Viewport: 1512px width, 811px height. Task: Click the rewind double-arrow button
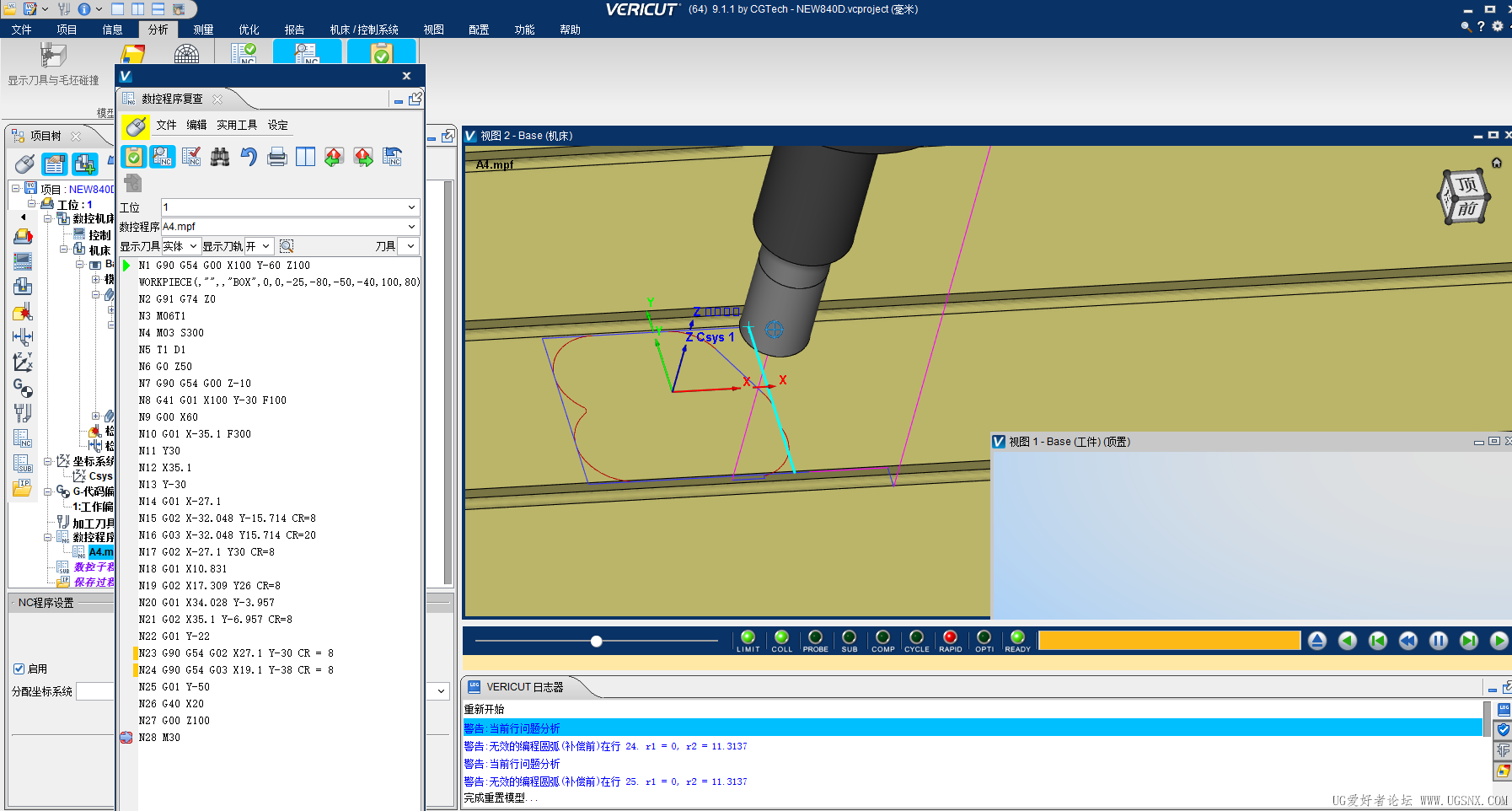point(1407,641)
